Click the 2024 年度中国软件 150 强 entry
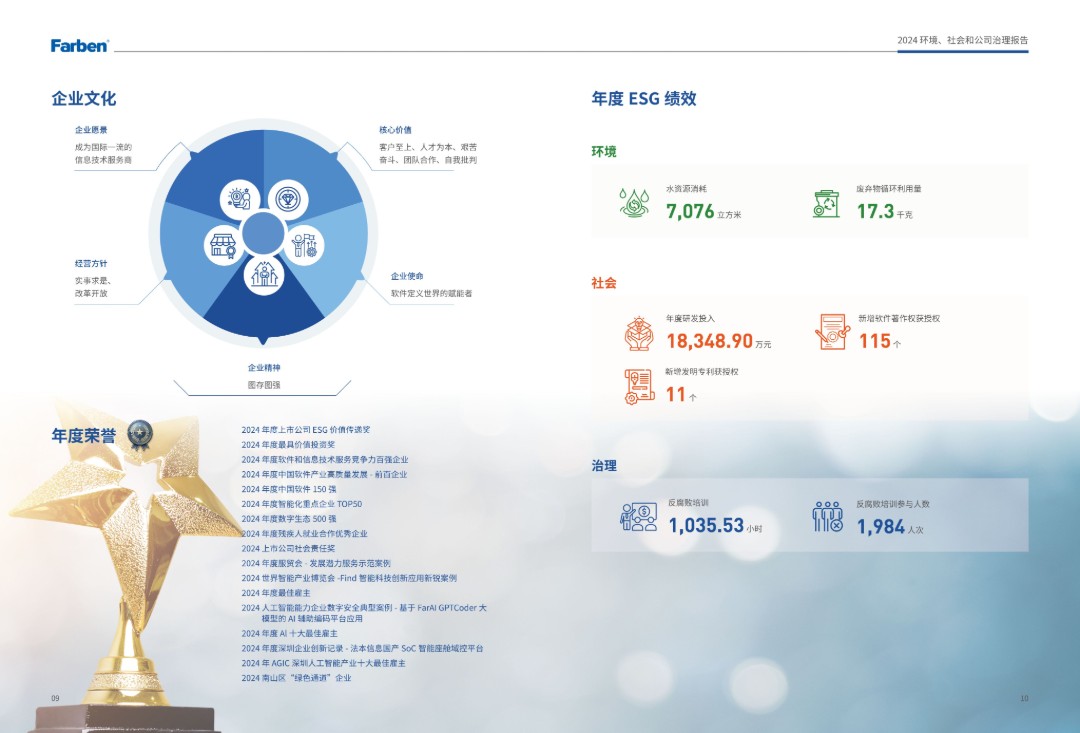Image resolution: width=1080 pixels, height=733 pixels. tap(289, 489)
